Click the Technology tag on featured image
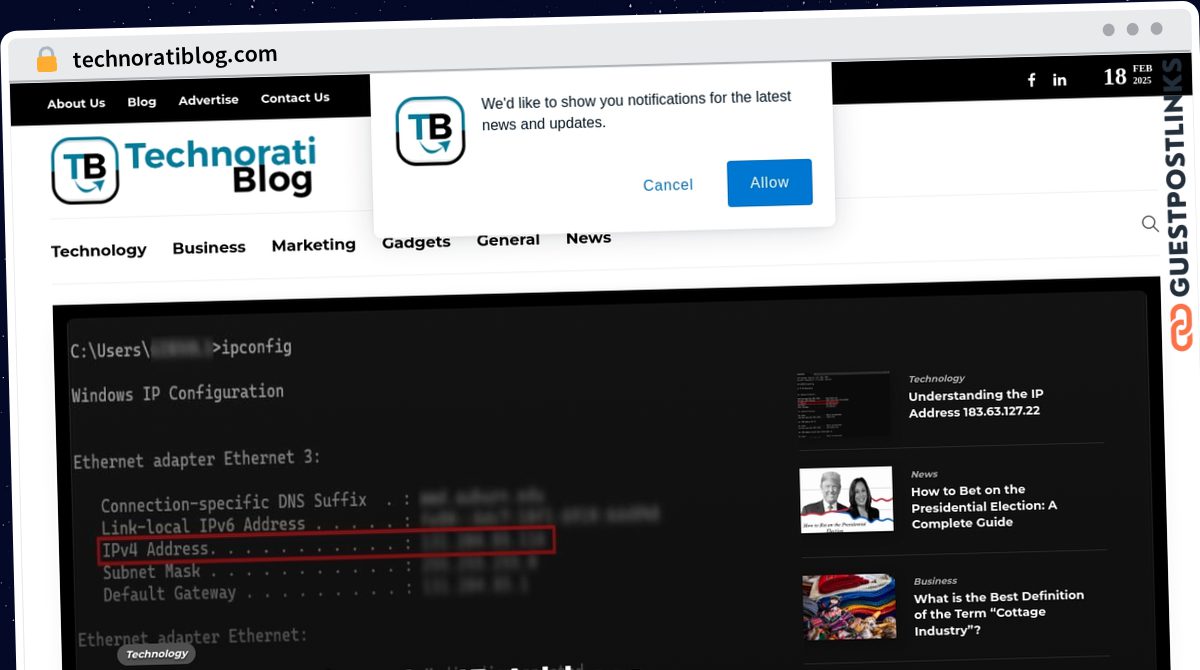Image resolution: width=1200 pixels, height=670 pixels. point(157,654)
